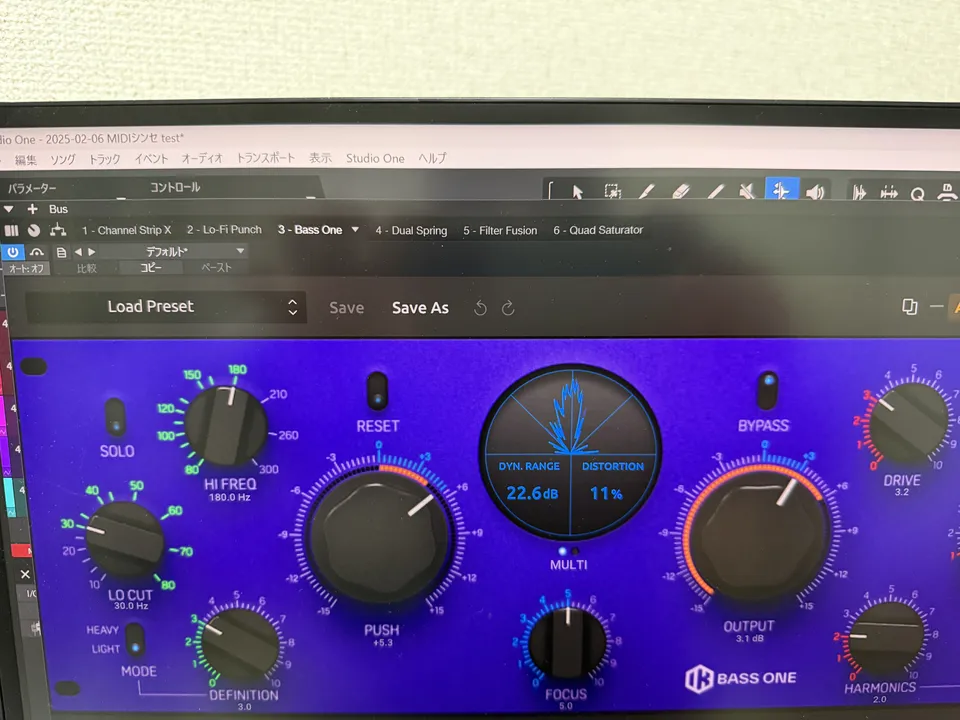Open the Load Preset dropdown
This screenshot has width=960, height=720.
click(166, 307)
